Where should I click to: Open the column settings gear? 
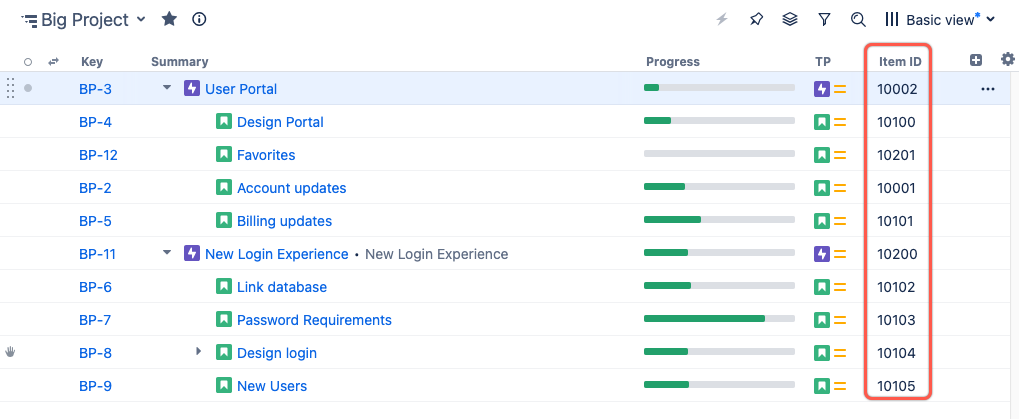[x=1007, y=61]
